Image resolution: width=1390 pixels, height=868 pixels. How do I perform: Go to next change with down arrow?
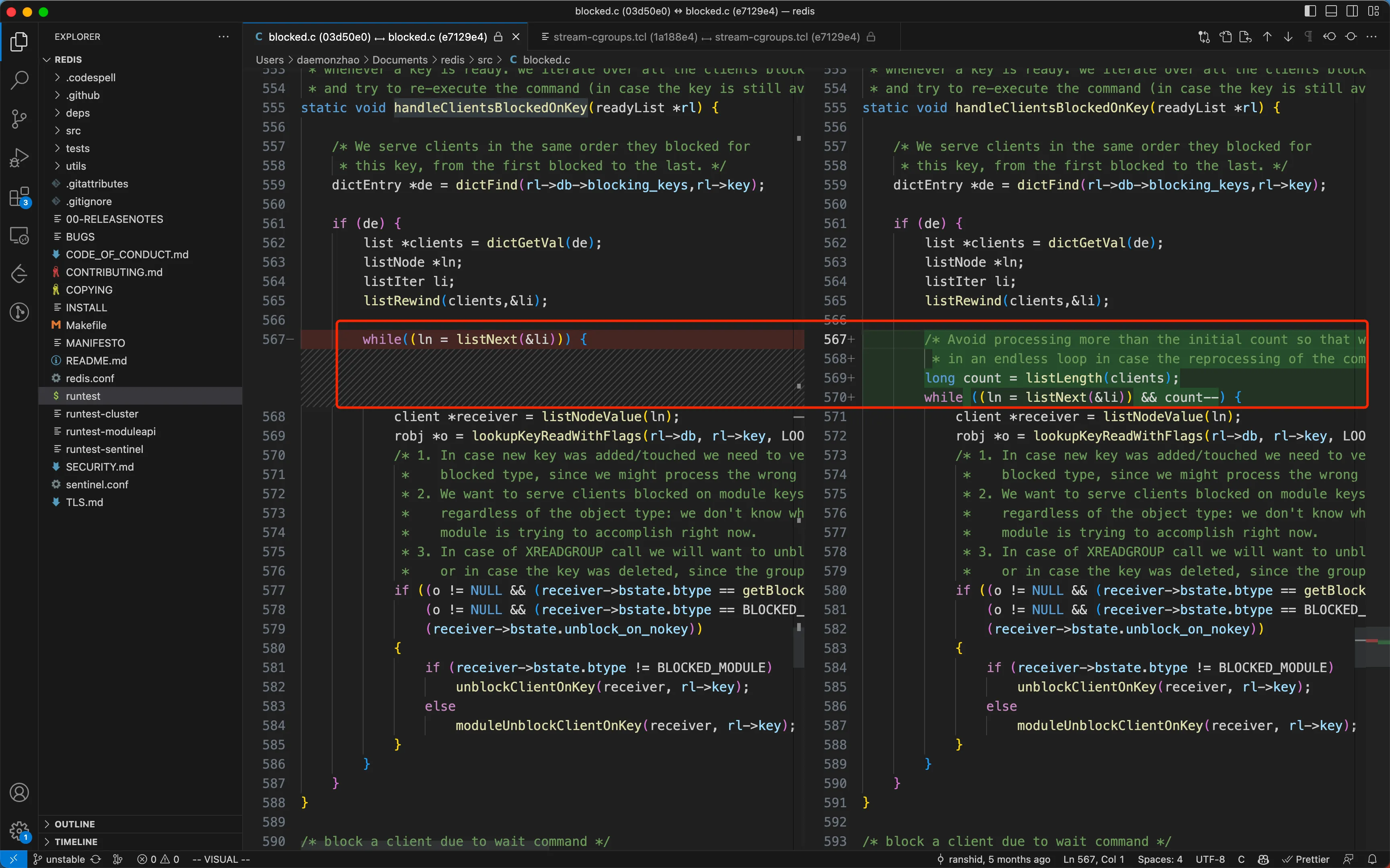[x=1288, y=37]
